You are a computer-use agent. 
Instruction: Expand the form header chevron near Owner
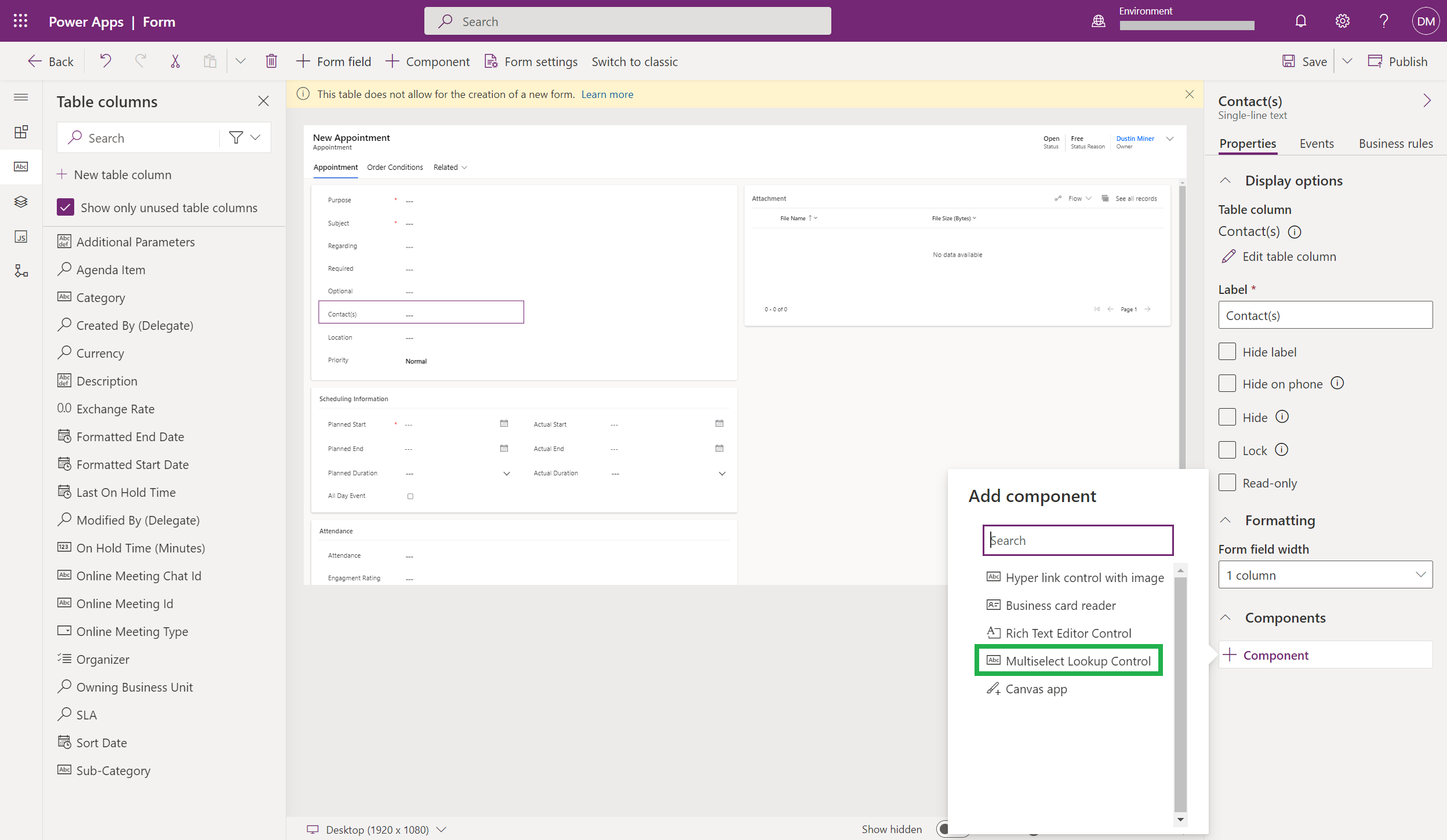click(1169, 139)
